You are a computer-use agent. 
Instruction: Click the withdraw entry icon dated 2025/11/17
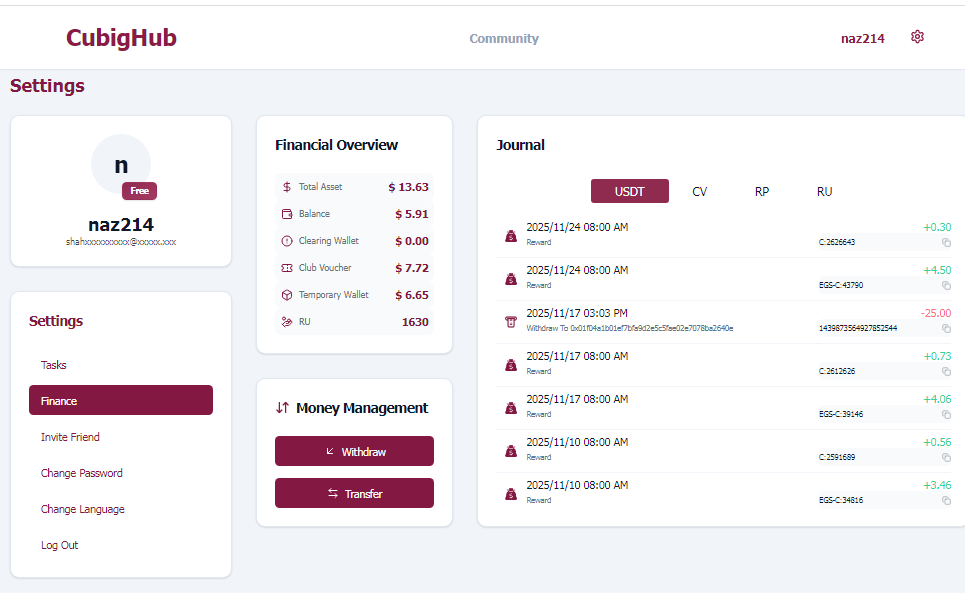pos(511,322)
